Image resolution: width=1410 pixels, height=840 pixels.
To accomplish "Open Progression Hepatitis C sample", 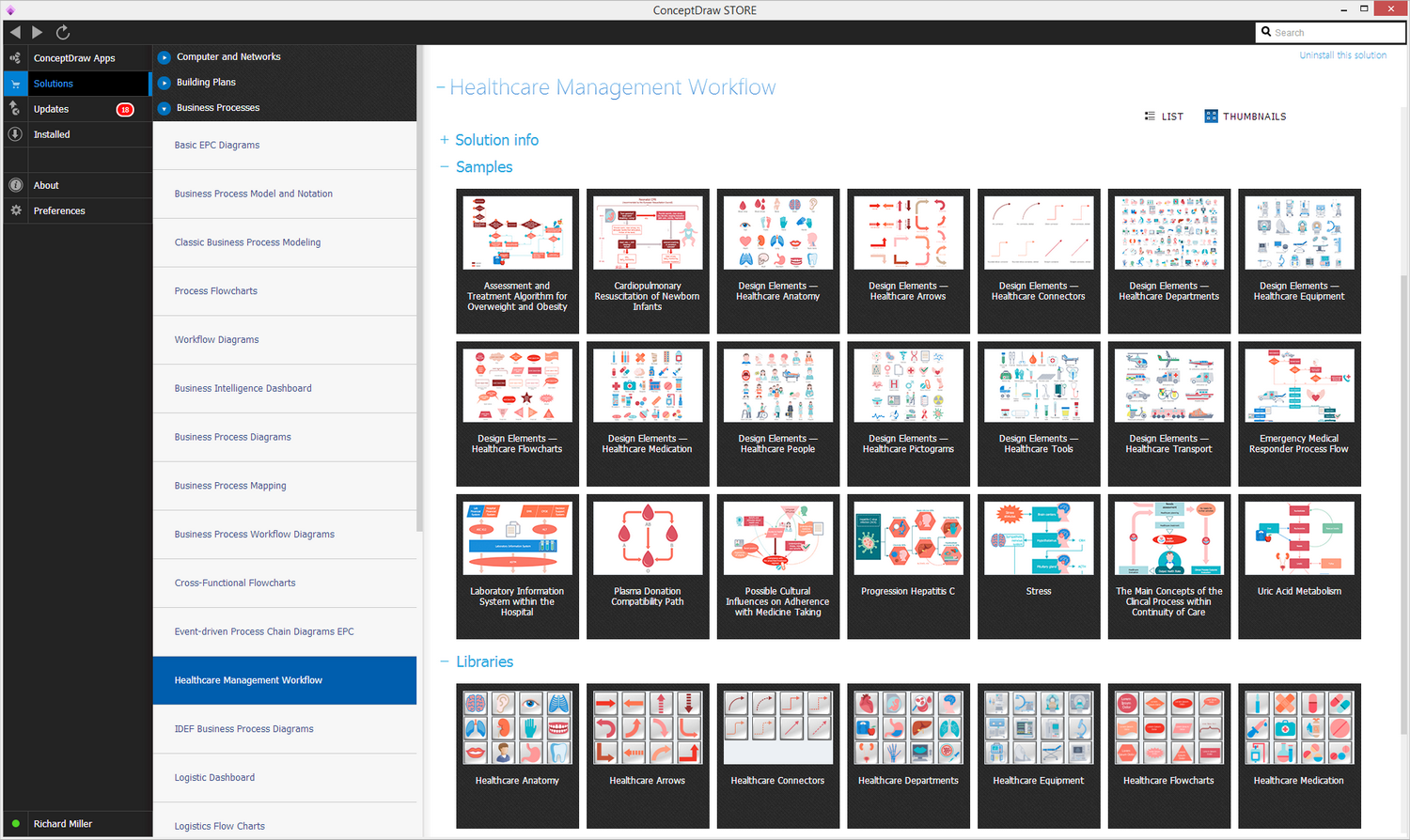I will pos(908,567).
